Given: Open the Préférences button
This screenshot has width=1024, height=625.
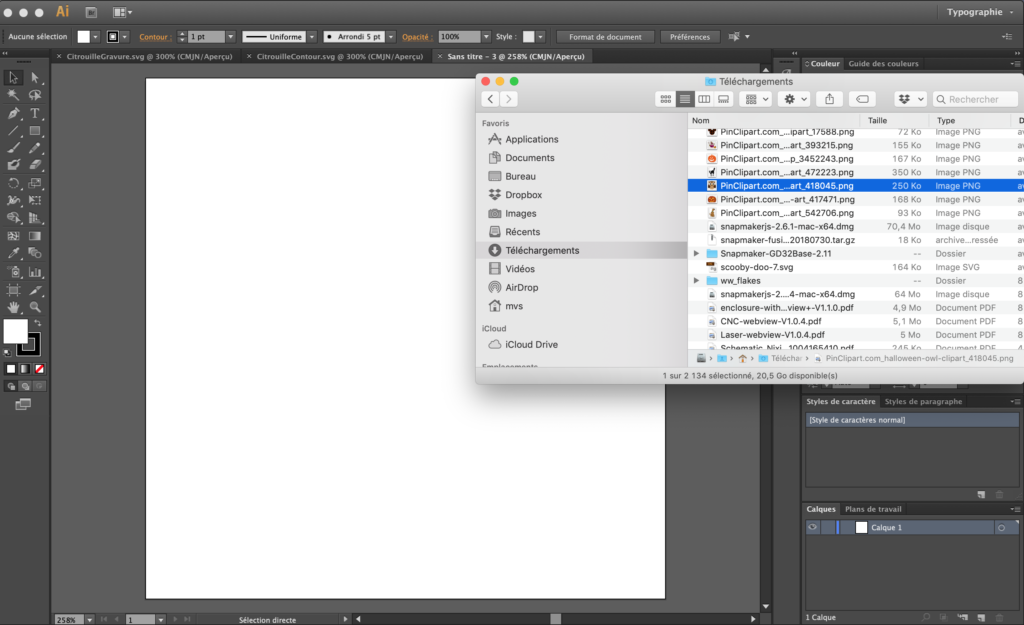Looking at the screenshot, I should pyautogui.click(x=690, y=36).
